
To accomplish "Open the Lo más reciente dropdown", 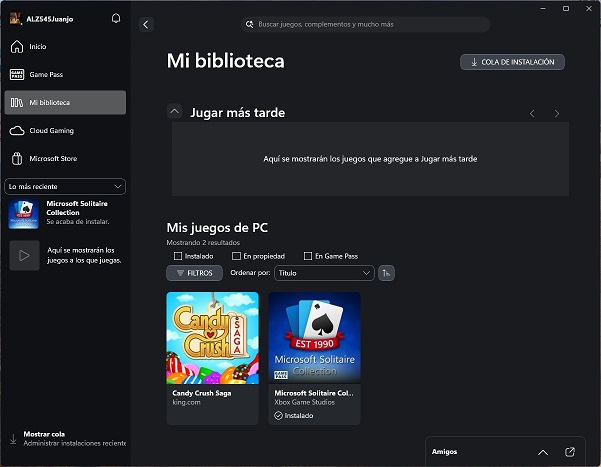I will [x=65, y=186].
